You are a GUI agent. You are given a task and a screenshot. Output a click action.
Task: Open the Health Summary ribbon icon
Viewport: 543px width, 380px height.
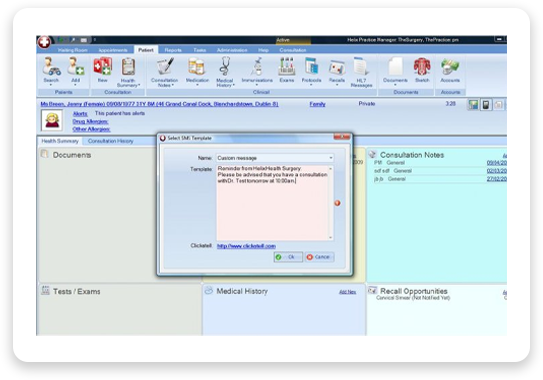point(128,67)
